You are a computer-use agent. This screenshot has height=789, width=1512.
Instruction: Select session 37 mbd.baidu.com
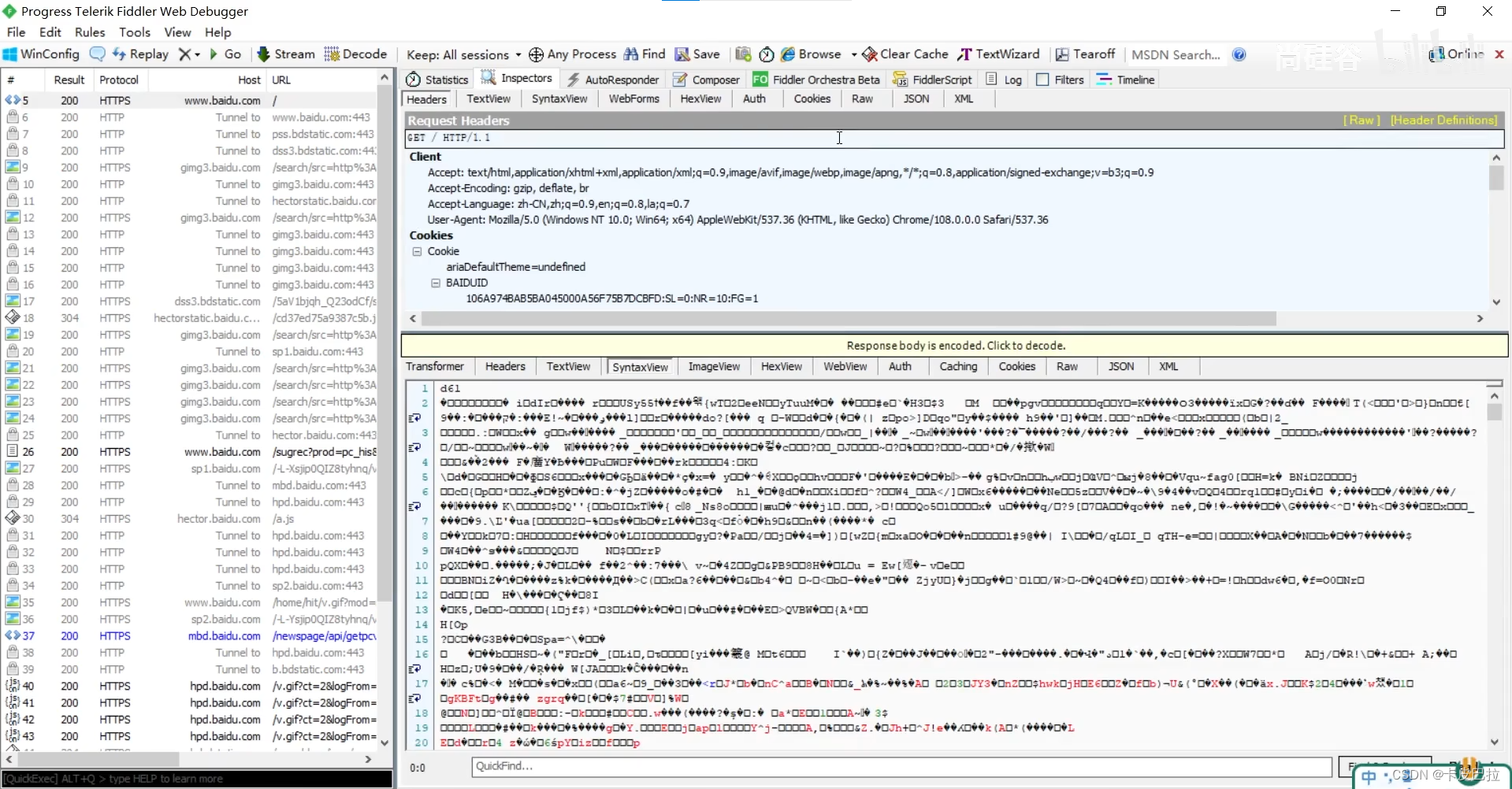click(189, 635)
